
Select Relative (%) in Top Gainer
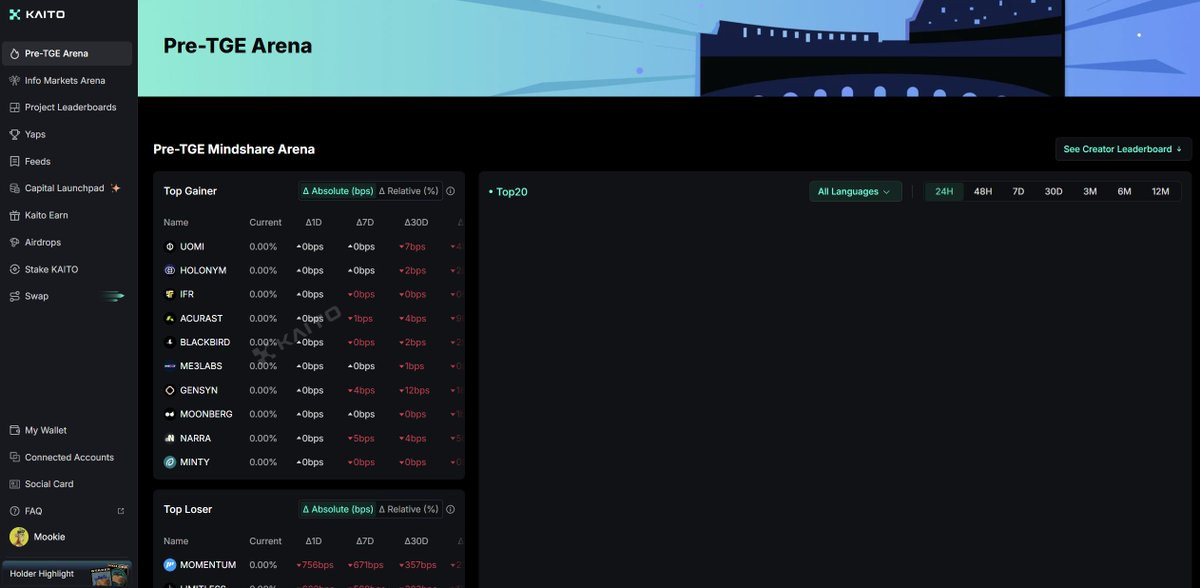408,191
